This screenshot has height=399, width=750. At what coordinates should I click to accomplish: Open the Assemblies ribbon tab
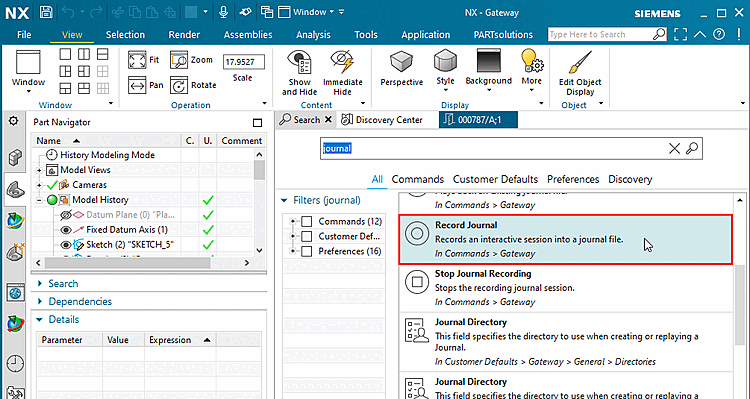click(248, 35)
